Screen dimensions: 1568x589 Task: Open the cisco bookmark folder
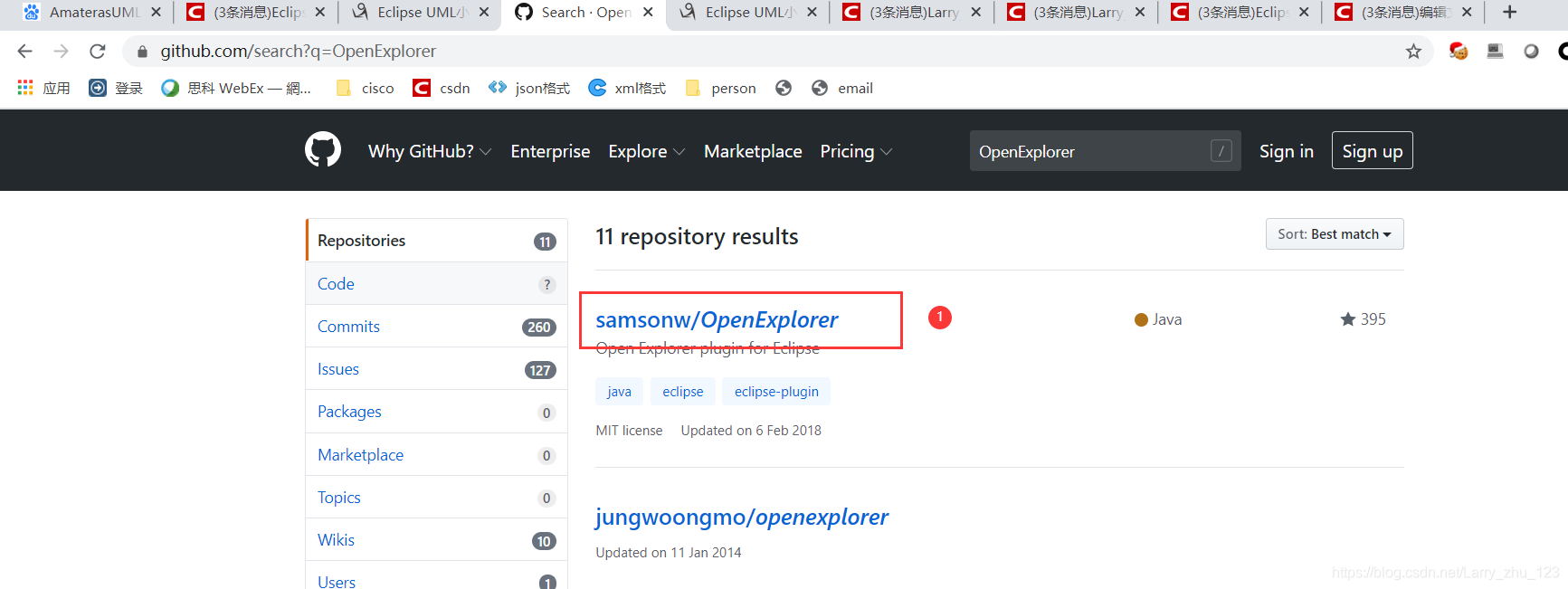pyautogui.click(x=366, y=88)
